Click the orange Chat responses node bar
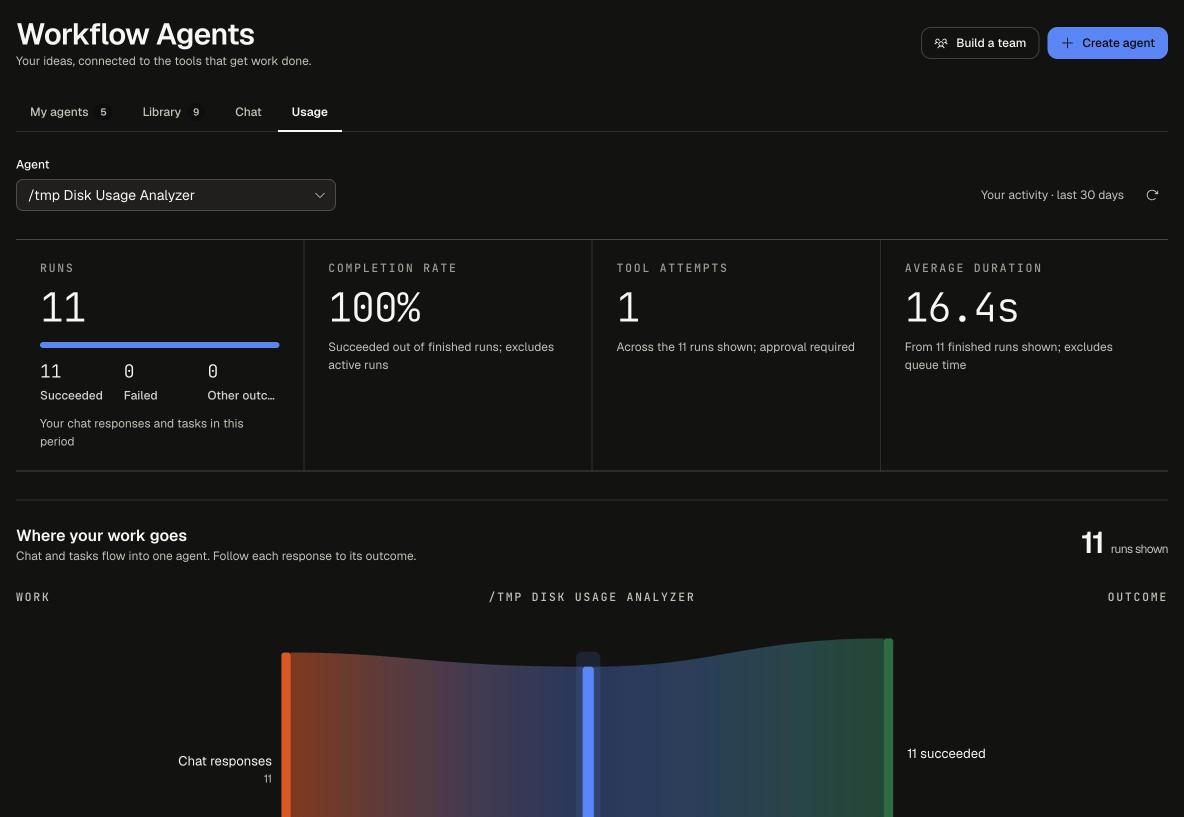The width and height of the screenshot is (1184, 817). (x=286, y=735)
